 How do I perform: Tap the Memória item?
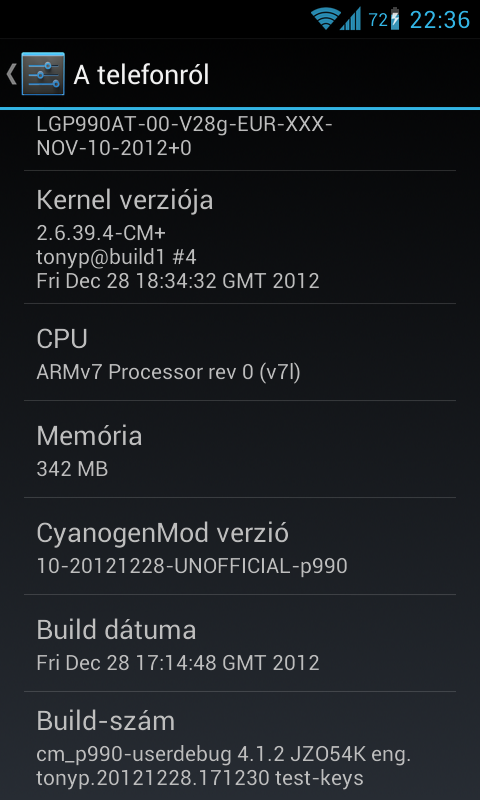[x=240, y=449]
